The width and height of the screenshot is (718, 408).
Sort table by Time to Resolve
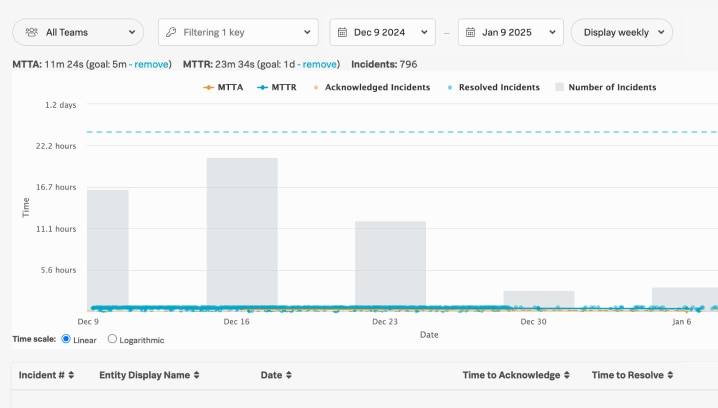tap(632, 375)
